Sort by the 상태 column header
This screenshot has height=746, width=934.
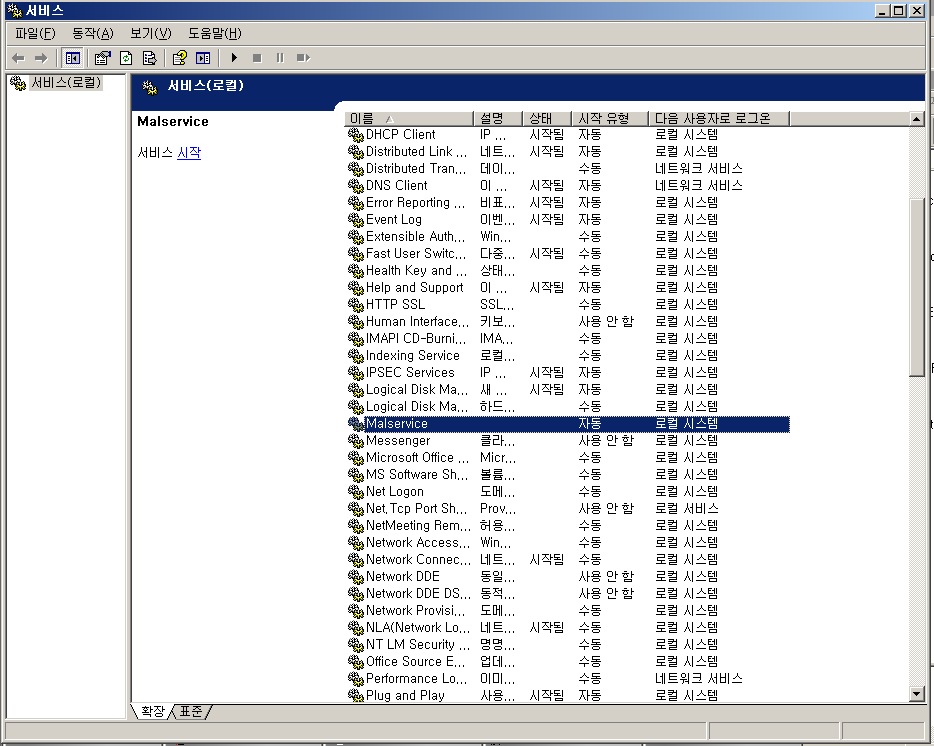click(x=547, y=119)
